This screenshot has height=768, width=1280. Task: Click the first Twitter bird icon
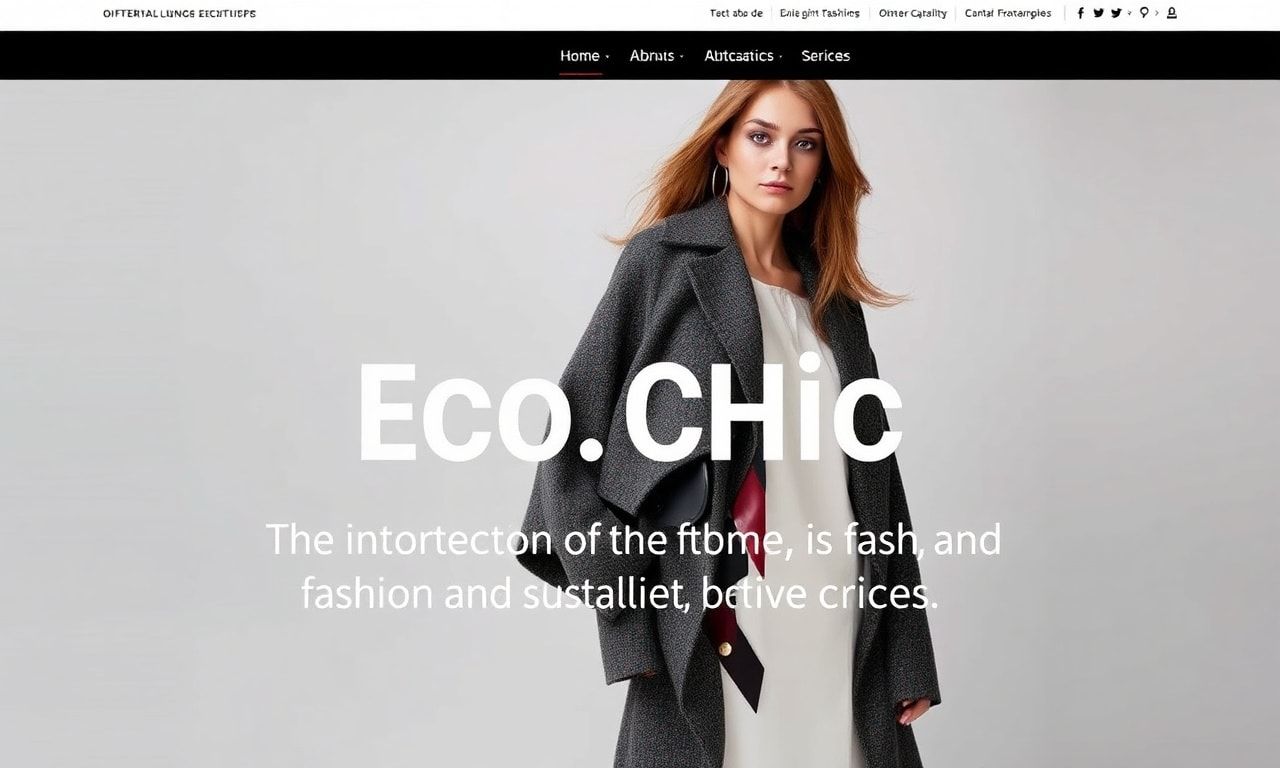coord(1099,13)
